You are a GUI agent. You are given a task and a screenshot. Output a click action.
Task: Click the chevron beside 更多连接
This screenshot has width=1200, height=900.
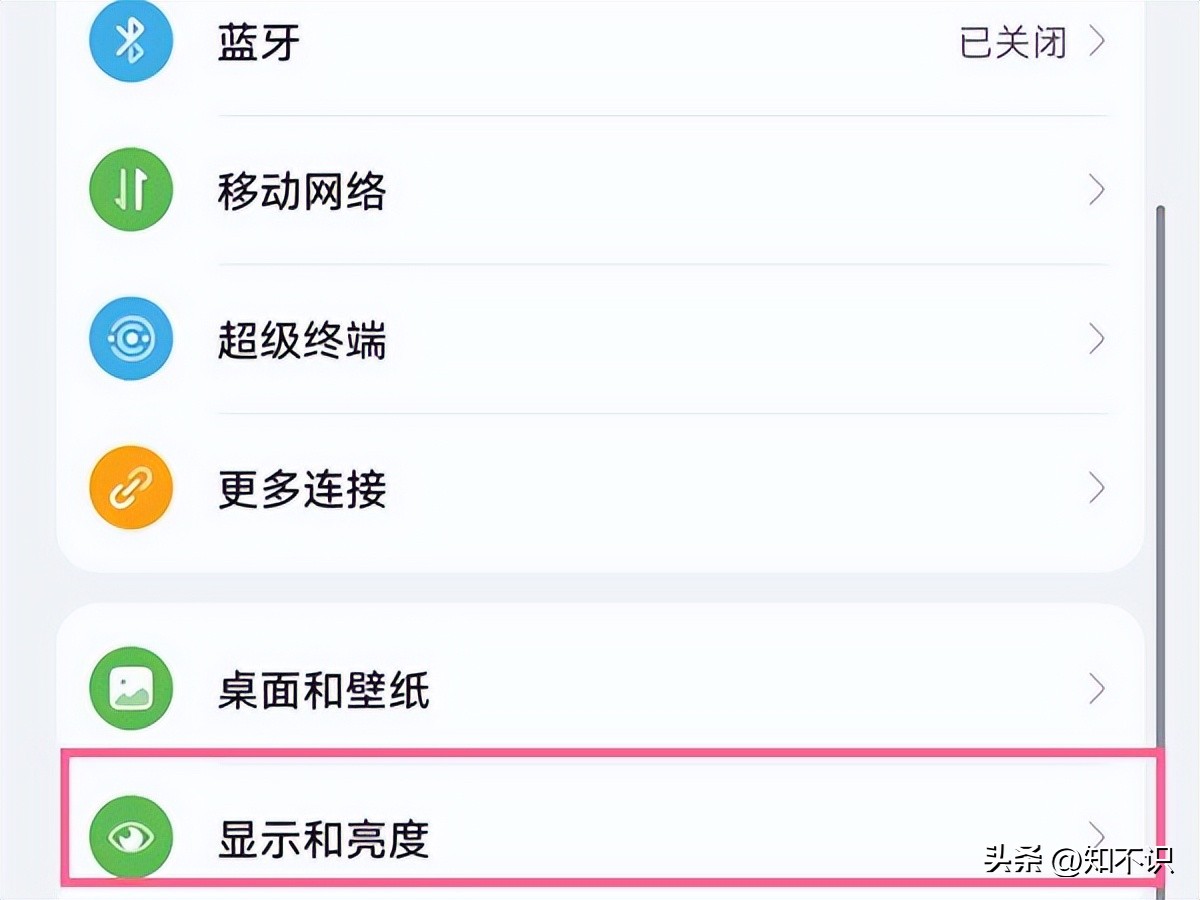(x=1097, y=489)
